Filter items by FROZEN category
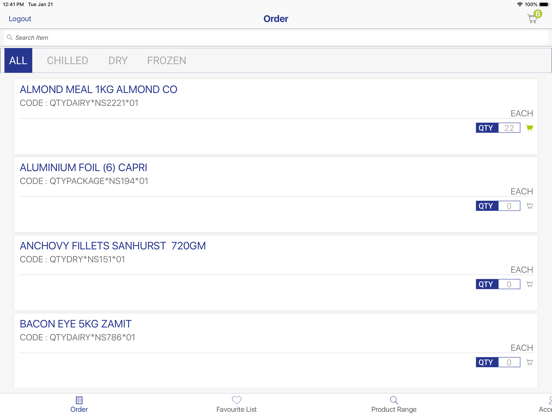 (x=167, y=61)
